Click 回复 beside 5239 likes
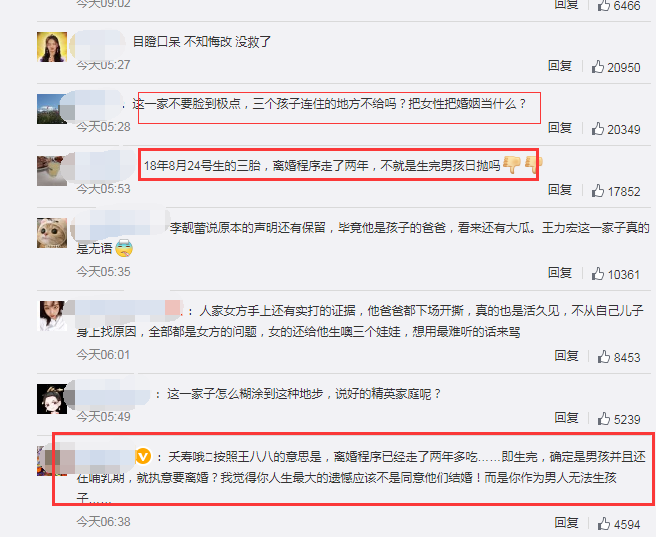The height and width of the screenshot is (537, 656). click(566, 418)
